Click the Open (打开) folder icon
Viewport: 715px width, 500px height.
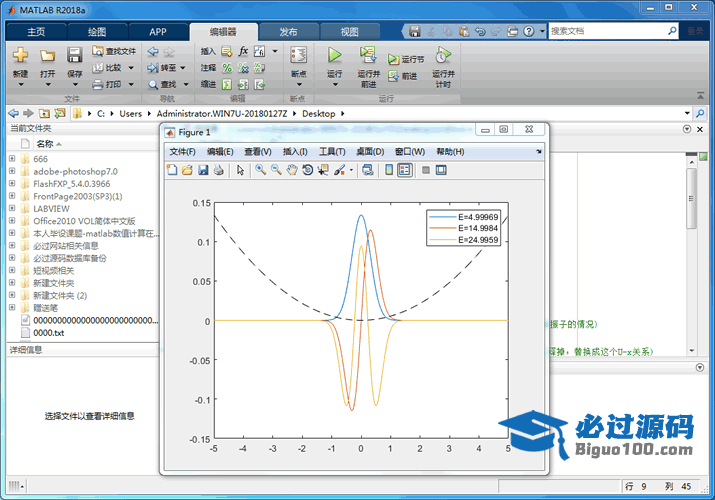click(47, 56)
